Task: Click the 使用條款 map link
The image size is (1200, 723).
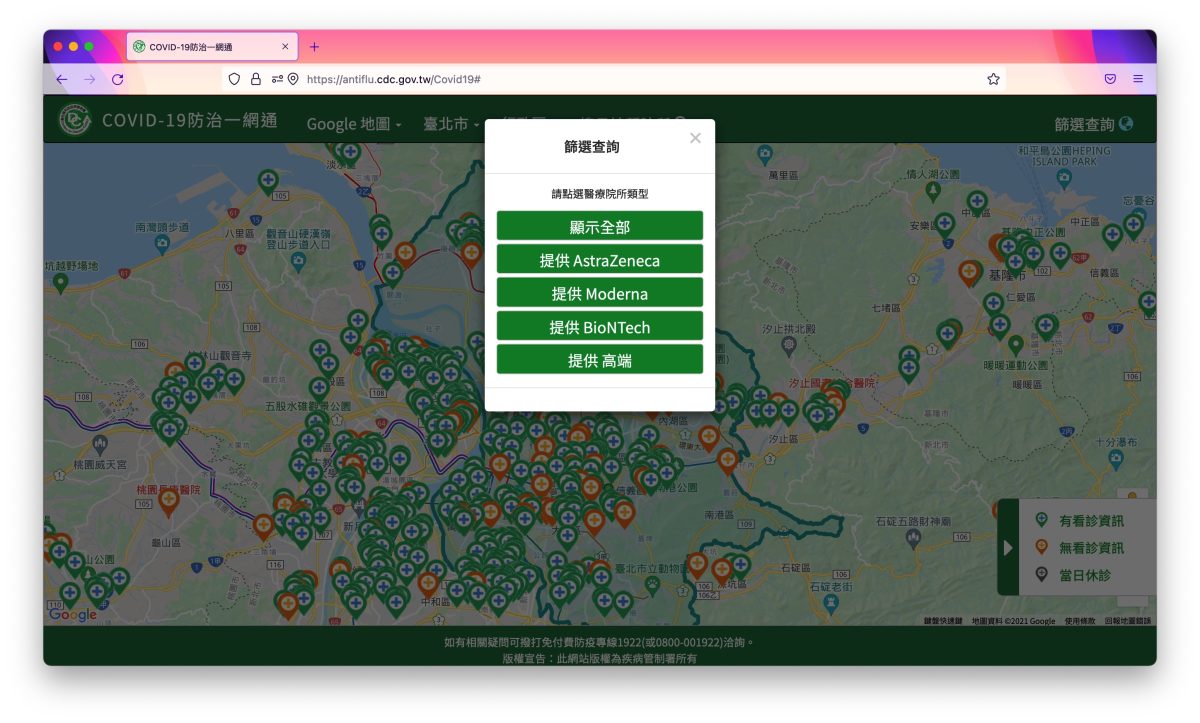Action: (1080, 621)
